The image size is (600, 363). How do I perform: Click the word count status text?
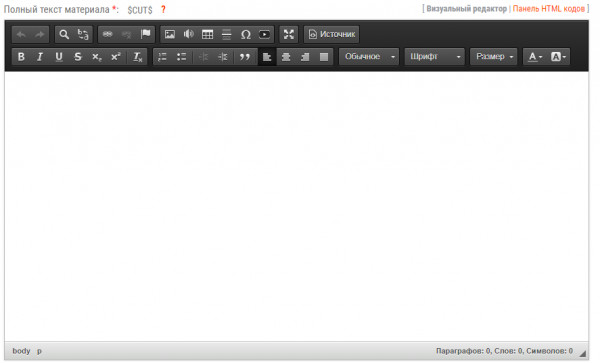tap(504, 351)
